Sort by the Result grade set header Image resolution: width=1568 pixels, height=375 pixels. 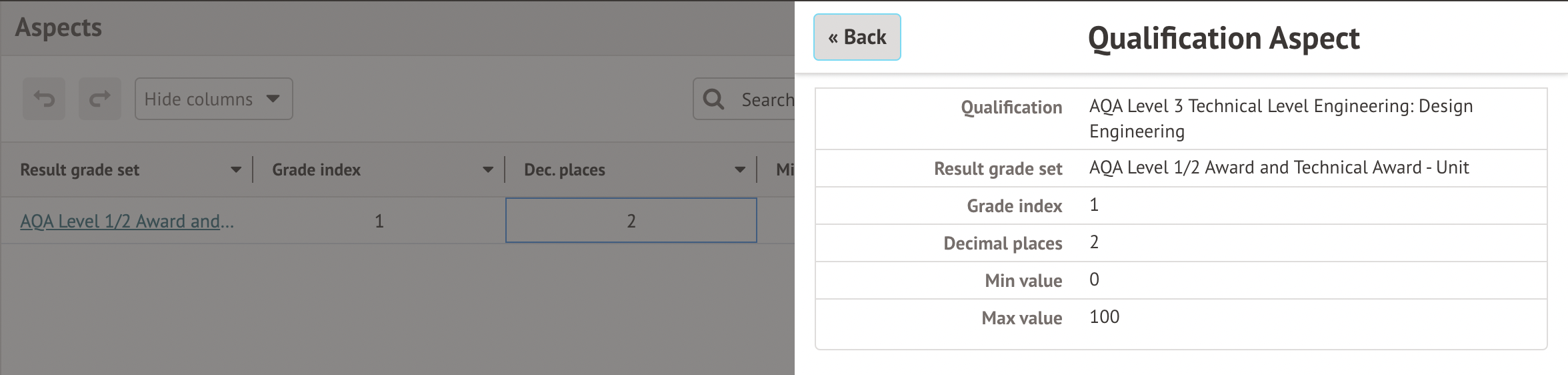point(80,170)
